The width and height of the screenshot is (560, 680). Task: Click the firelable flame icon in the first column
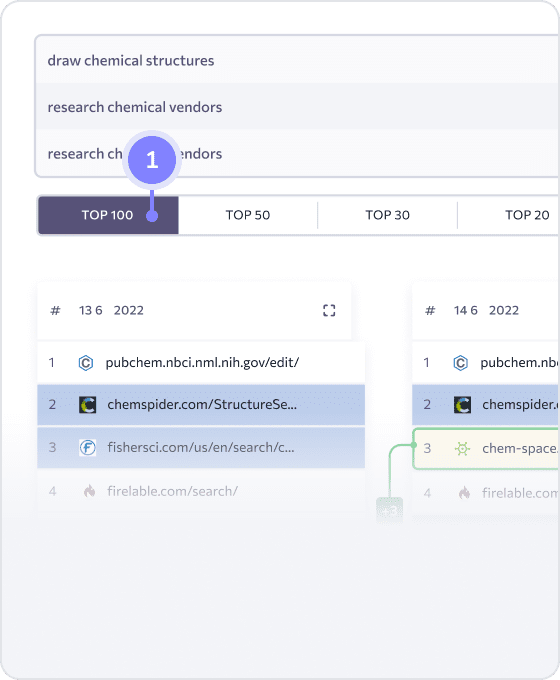click(89, 491)
